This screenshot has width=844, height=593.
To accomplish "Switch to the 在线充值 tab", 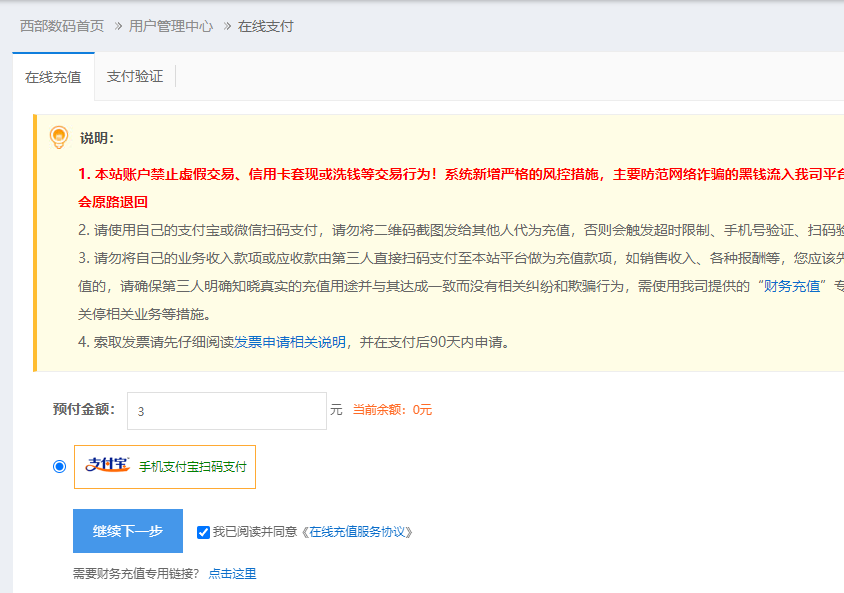I will click(x=53, y=77).
